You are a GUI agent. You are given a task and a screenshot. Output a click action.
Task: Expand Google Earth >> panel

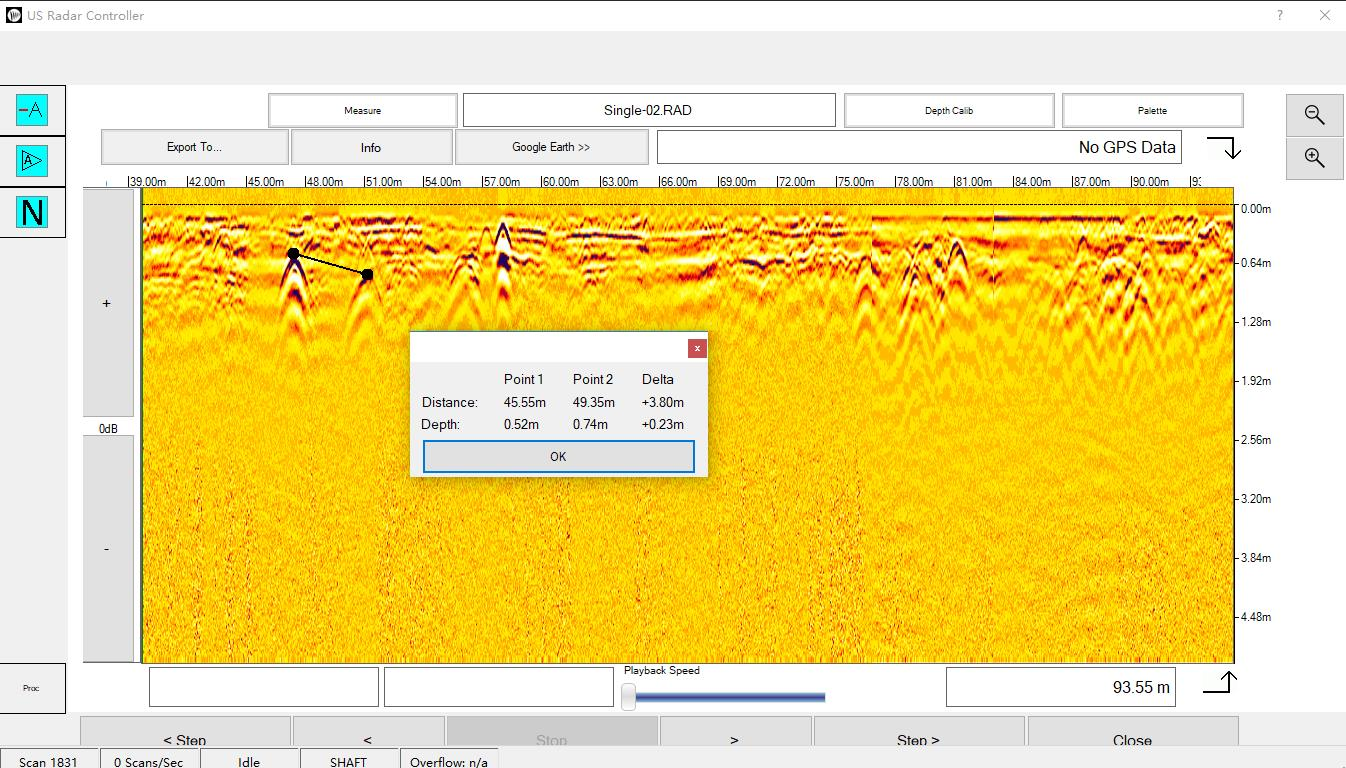click(551, 147)
